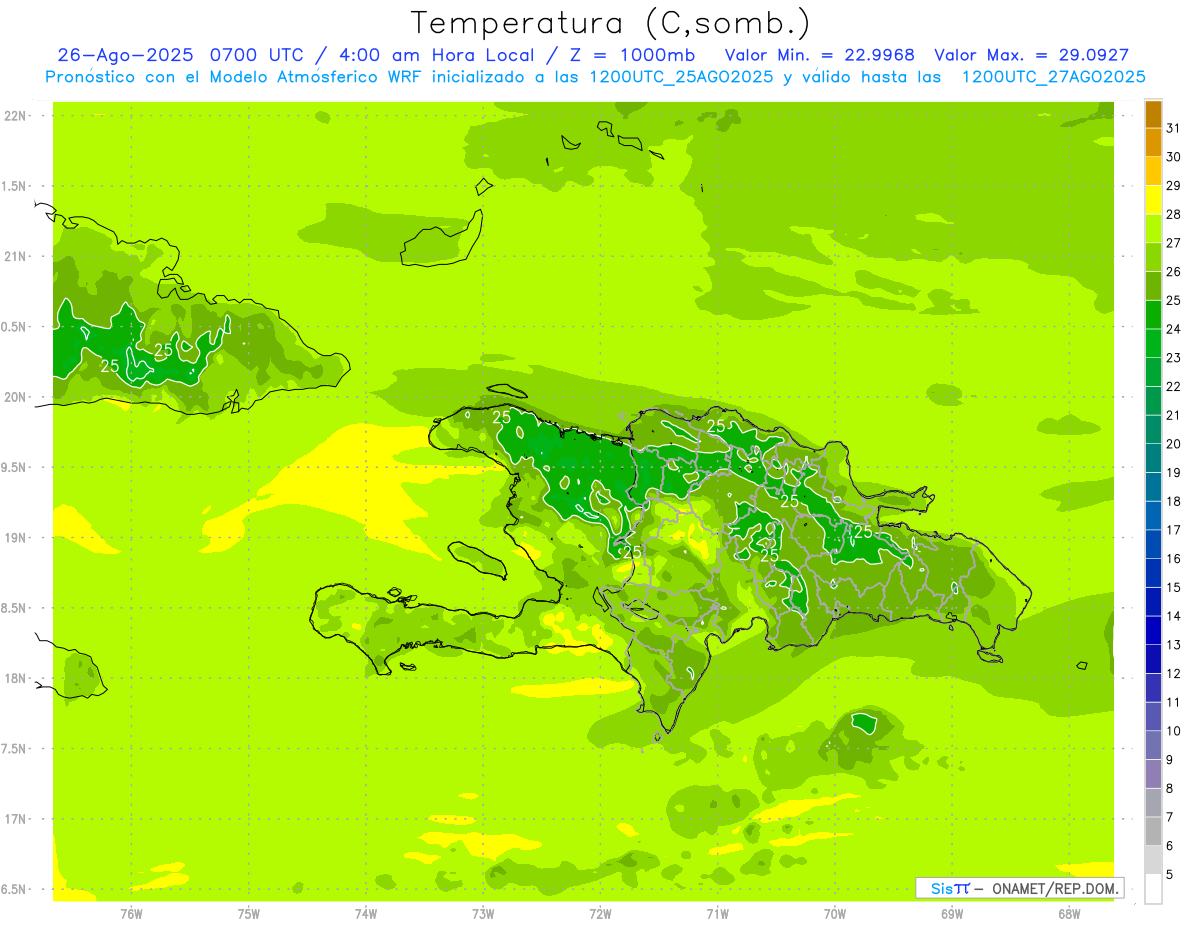Click the '73W' longitude axis label

click(483, 913)
